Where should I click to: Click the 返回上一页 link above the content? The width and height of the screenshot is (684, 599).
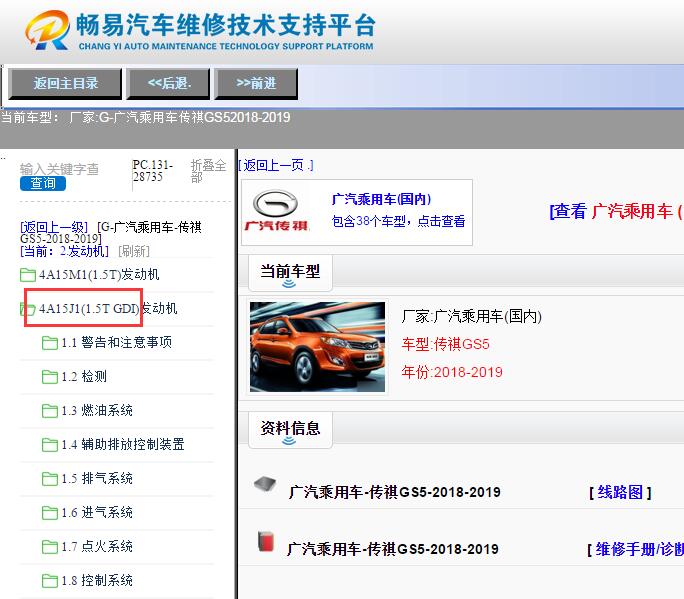[276, 165]
